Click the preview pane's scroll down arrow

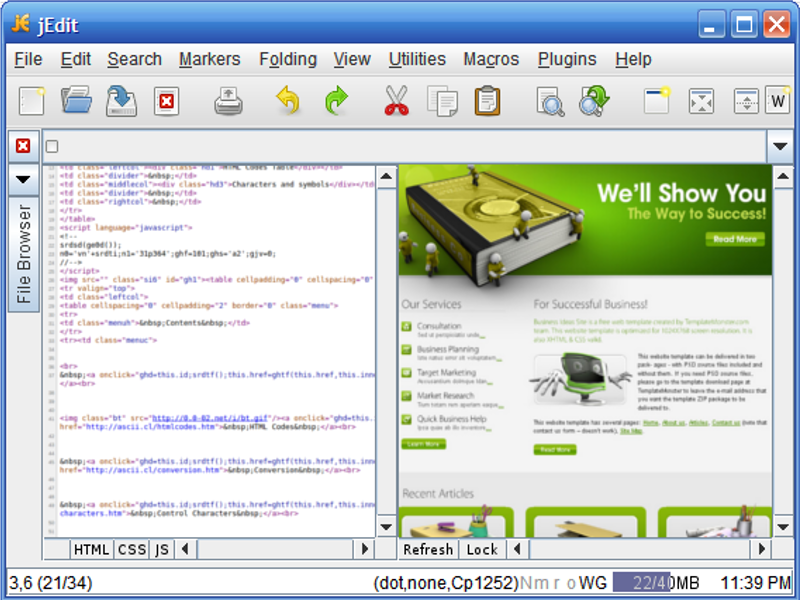click(783, 527)
